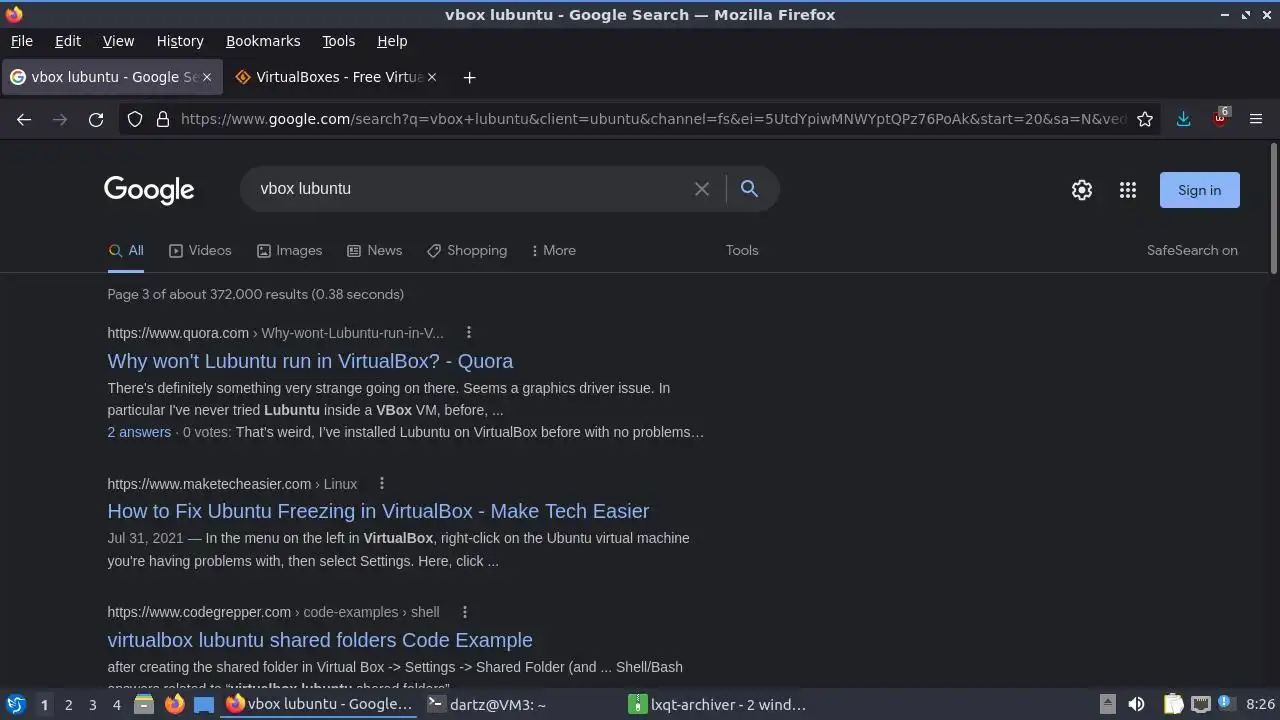This screenshot has width=1280, height=720.
Task: Switch to the Shopping results tab
Action: pyautogui.click(x=467, y=250)
